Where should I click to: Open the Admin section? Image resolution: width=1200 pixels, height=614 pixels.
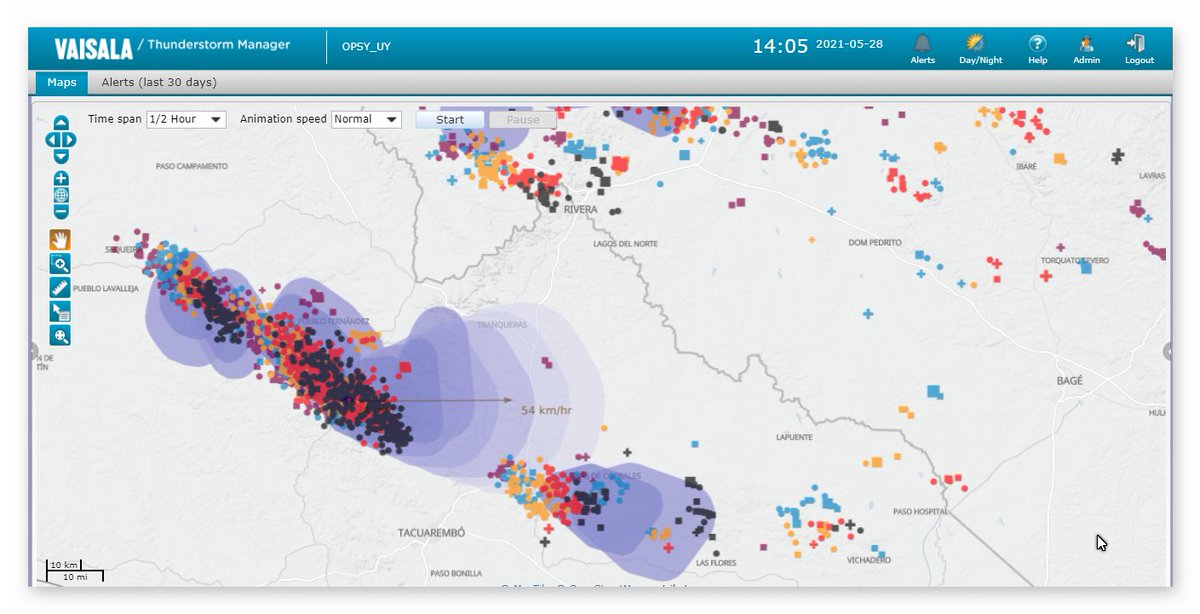coord(1086,48)
